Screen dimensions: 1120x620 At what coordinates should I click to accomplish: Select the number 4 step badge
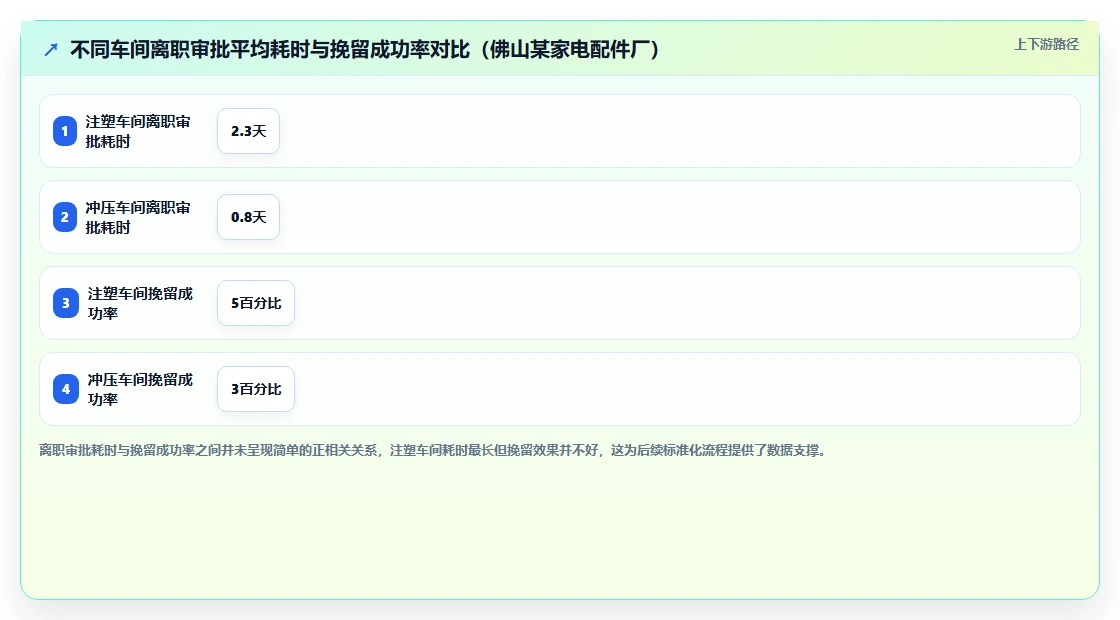point(66,389)
